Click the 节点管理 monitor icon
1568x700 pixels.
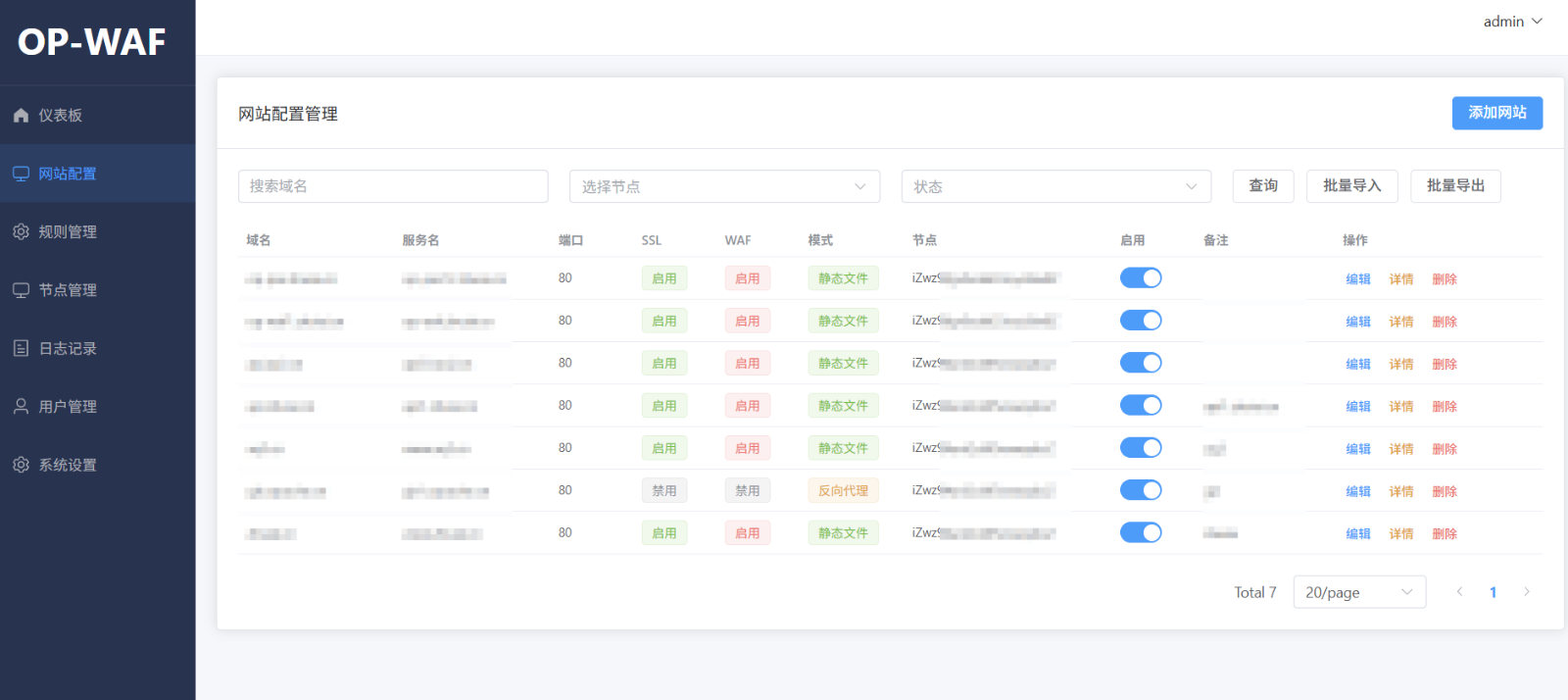coord(21,290)
